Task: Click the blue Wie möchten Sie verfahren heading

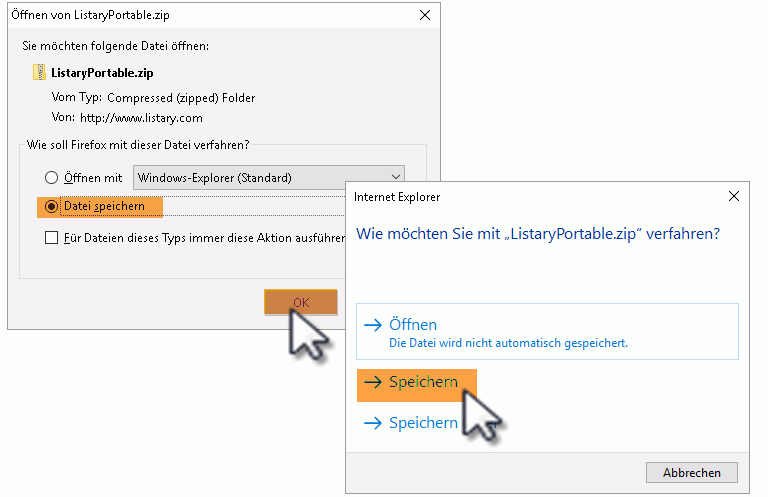Action: (x=538, y=234)
